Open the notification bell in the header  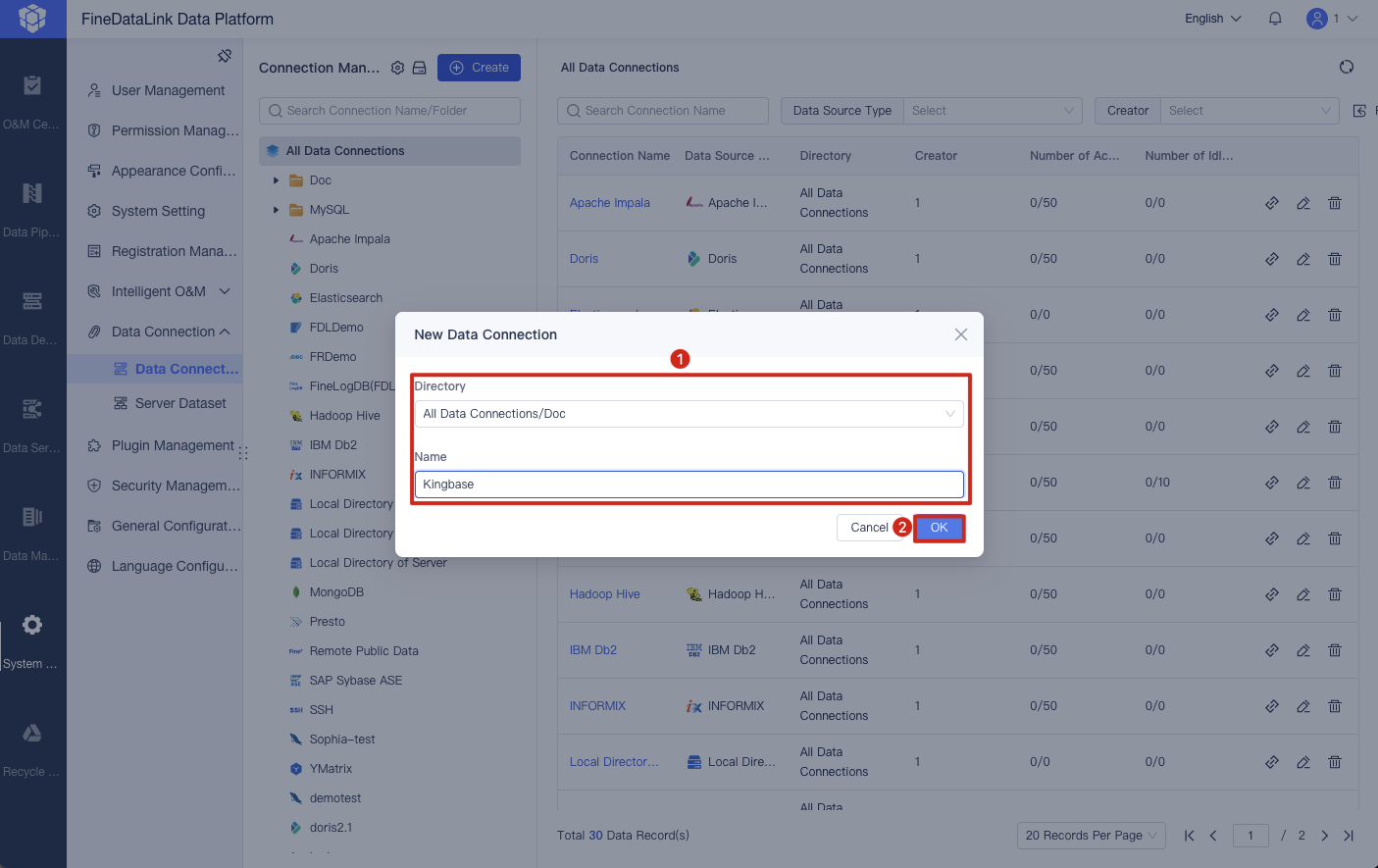pos(1275,18)
